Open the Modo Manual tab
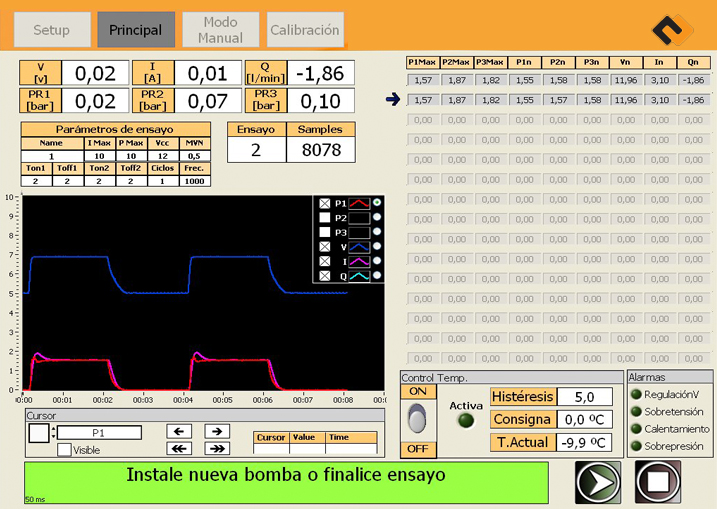Image resolution: width=717 pixels, height=509 pixels. click(220, 30)
